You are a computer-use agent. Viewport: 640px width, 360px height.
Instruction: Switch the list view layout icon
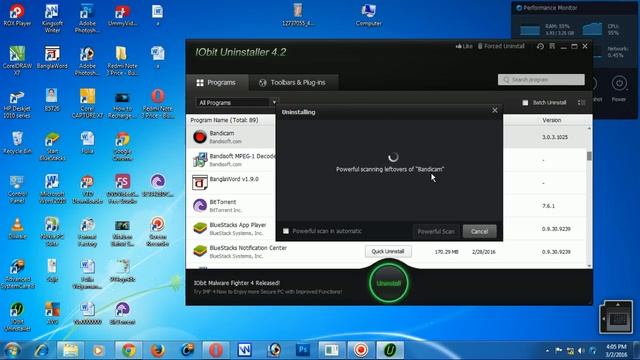[x=582, y=102]
